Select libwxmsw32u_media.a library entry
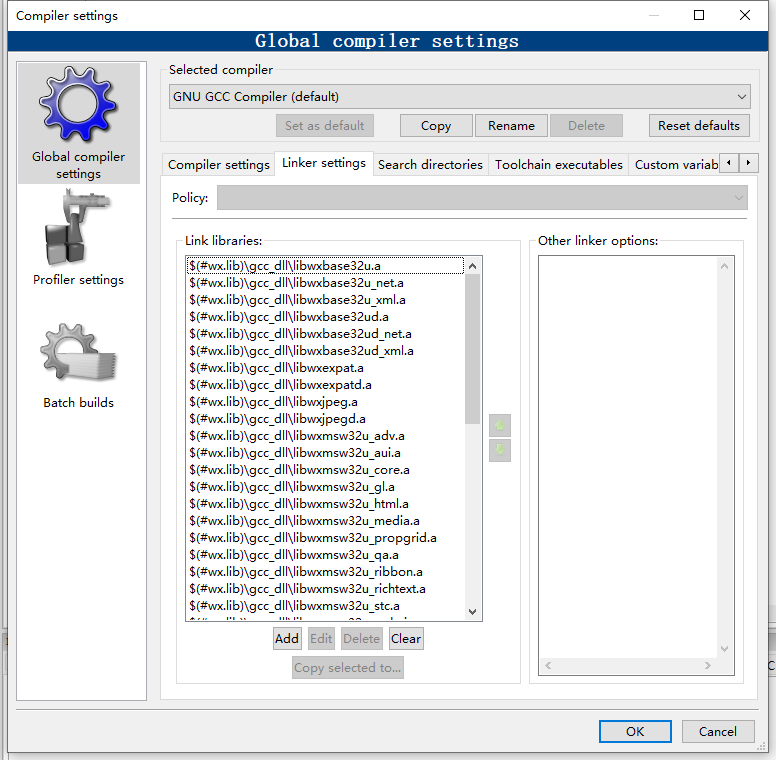The width and height of the screenshot is (776, 760). click(x=325, y=521)
